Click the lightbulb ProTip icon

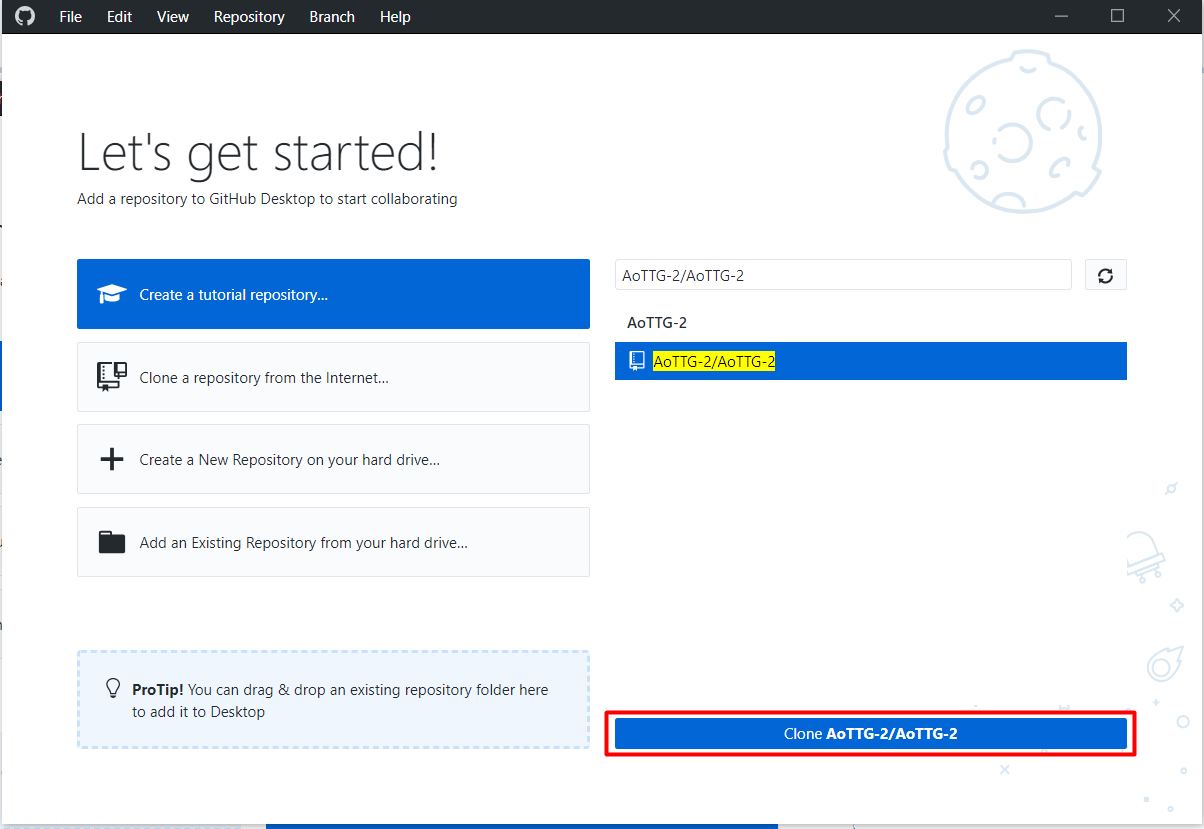point(114,689)
